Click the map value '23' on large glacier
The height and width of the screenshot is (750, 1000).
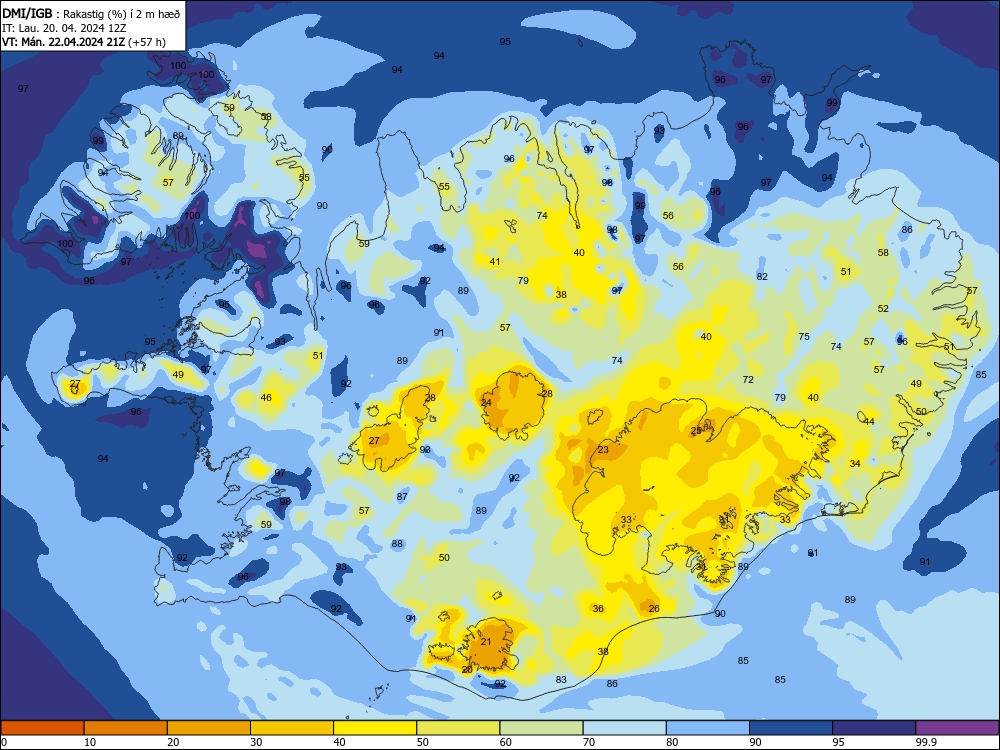603,450
